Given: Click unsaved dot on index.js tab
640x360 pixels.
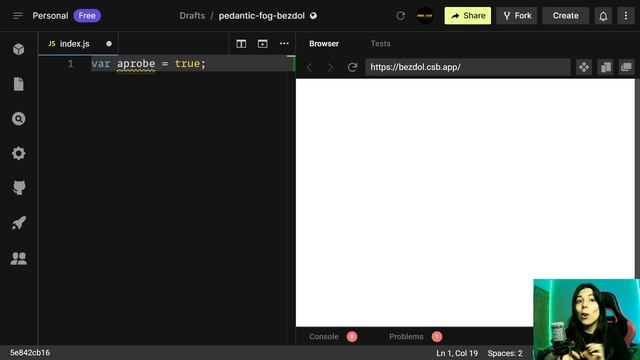Looking at the screenshot, I should 109,44.
